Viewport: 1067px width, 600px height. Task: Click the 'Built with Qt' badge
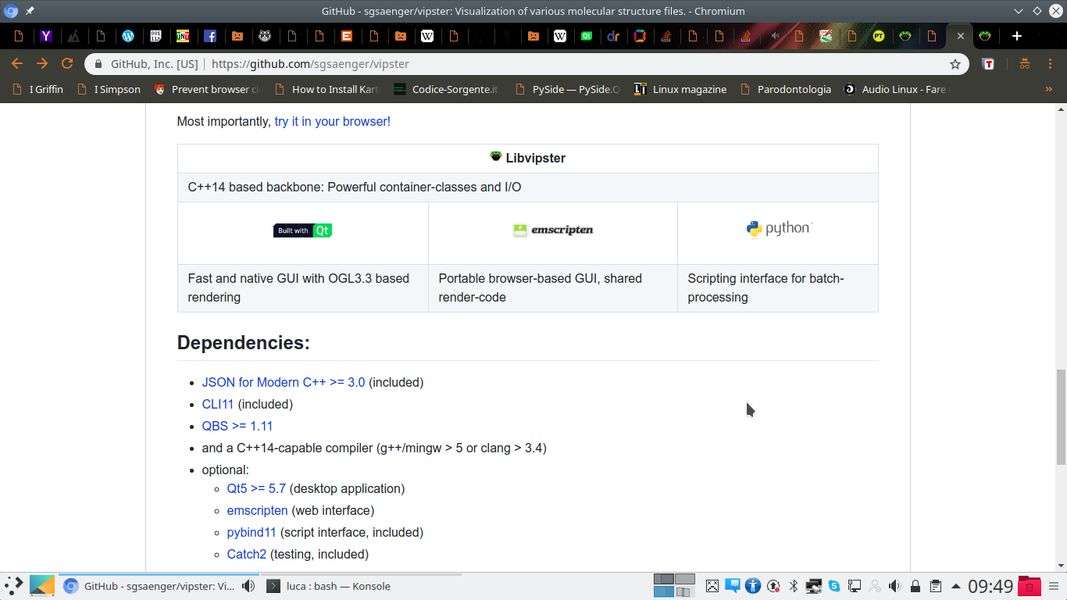(x=303, y=230)
